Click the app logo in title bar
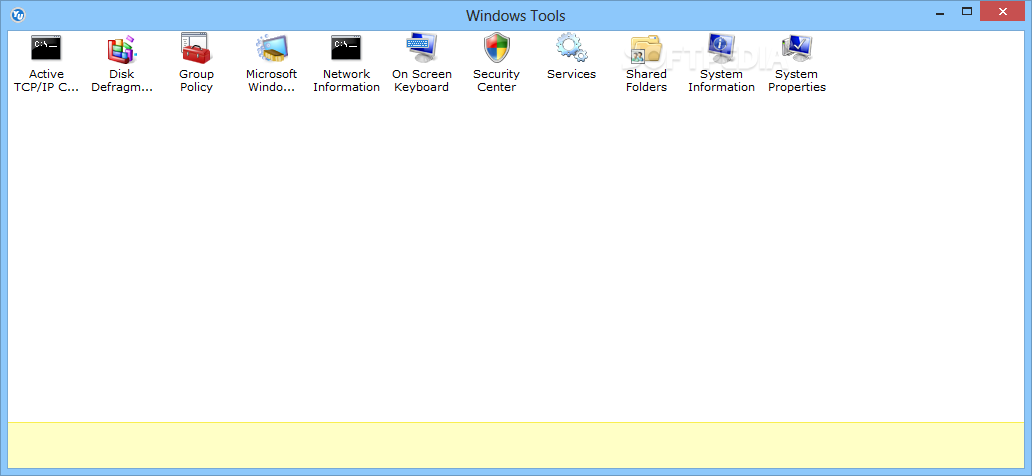 tap(18, 14)
